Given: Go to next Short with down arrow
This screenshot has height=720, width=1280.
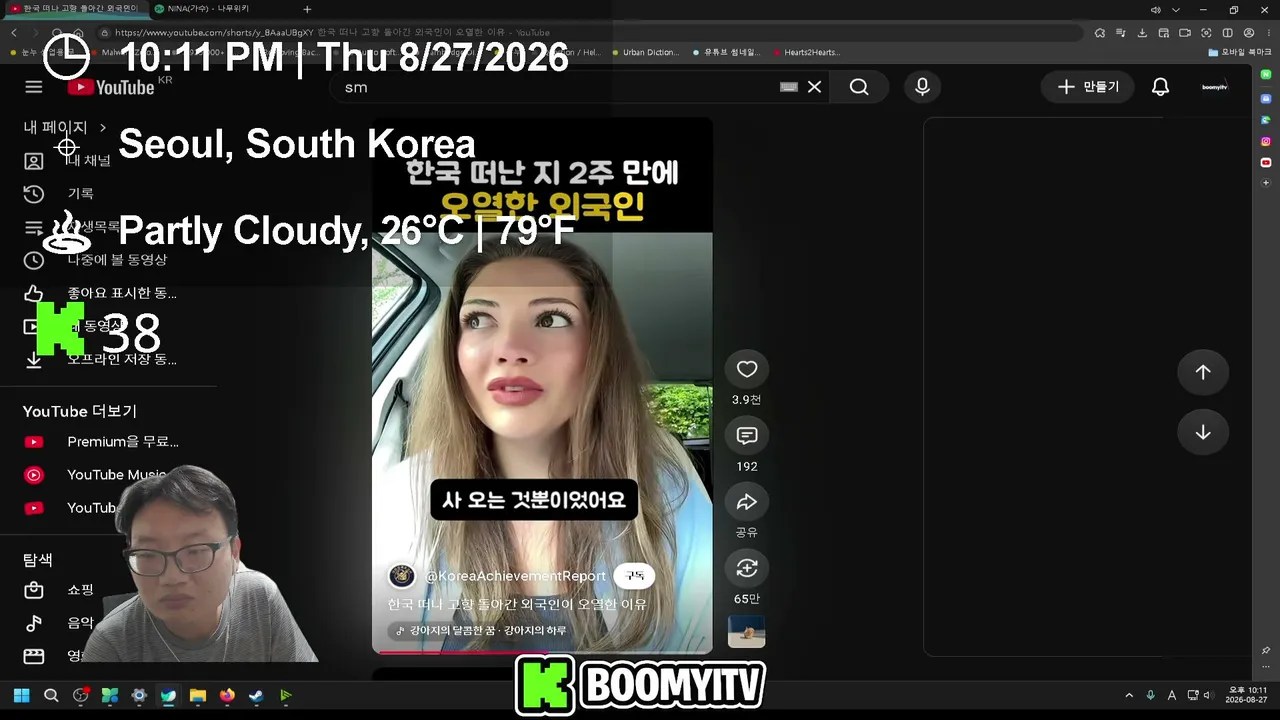Looking at the screenshot, I should click(x=1203, y=432).
